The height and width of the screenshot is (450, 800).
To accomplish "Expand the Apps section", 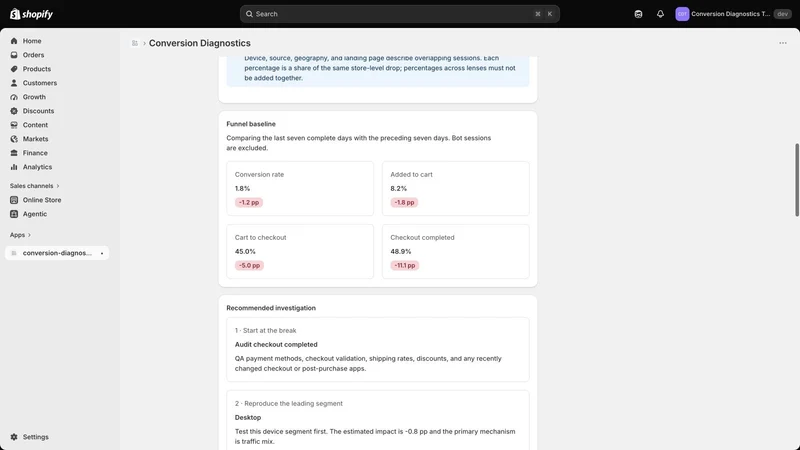I will [20, 235].
